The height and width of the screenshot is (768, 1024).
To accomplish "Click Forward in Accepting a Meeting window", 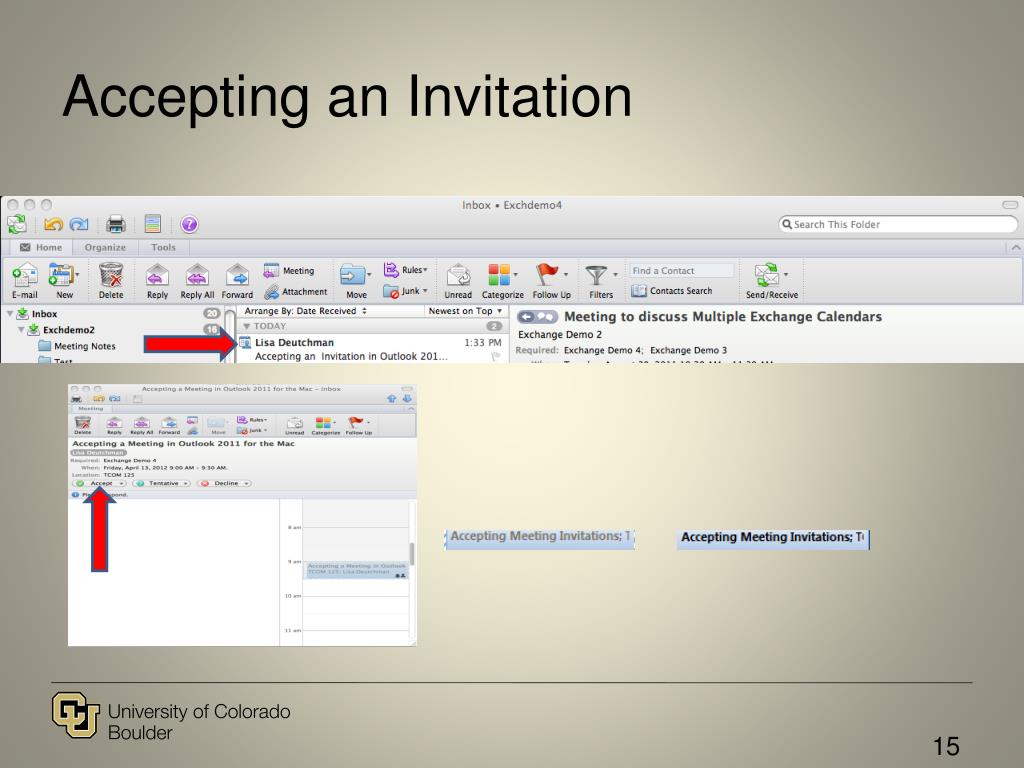I will [x=169, y=426].
